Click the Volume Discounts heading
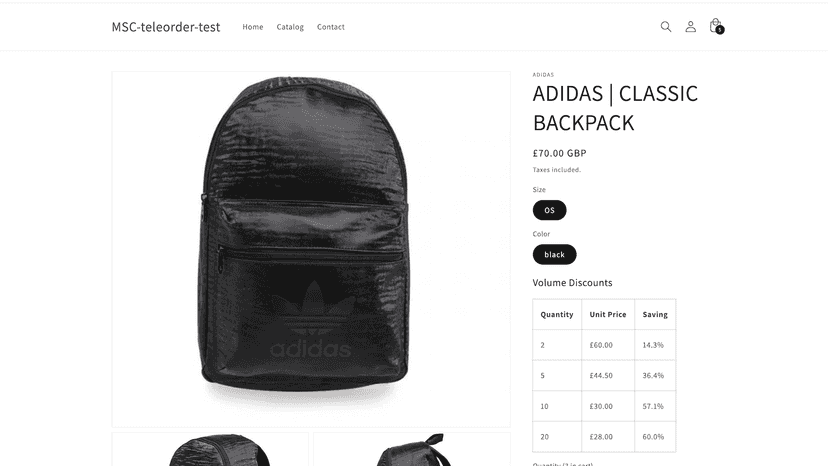Viewport: 828px width, 466px height. coord(572,283)
